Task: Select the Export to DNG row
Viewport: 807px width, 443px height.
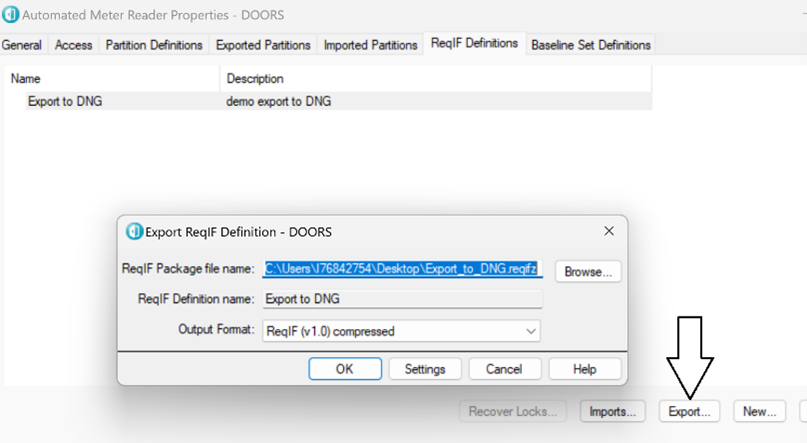Action: click(x=65, y=101)
